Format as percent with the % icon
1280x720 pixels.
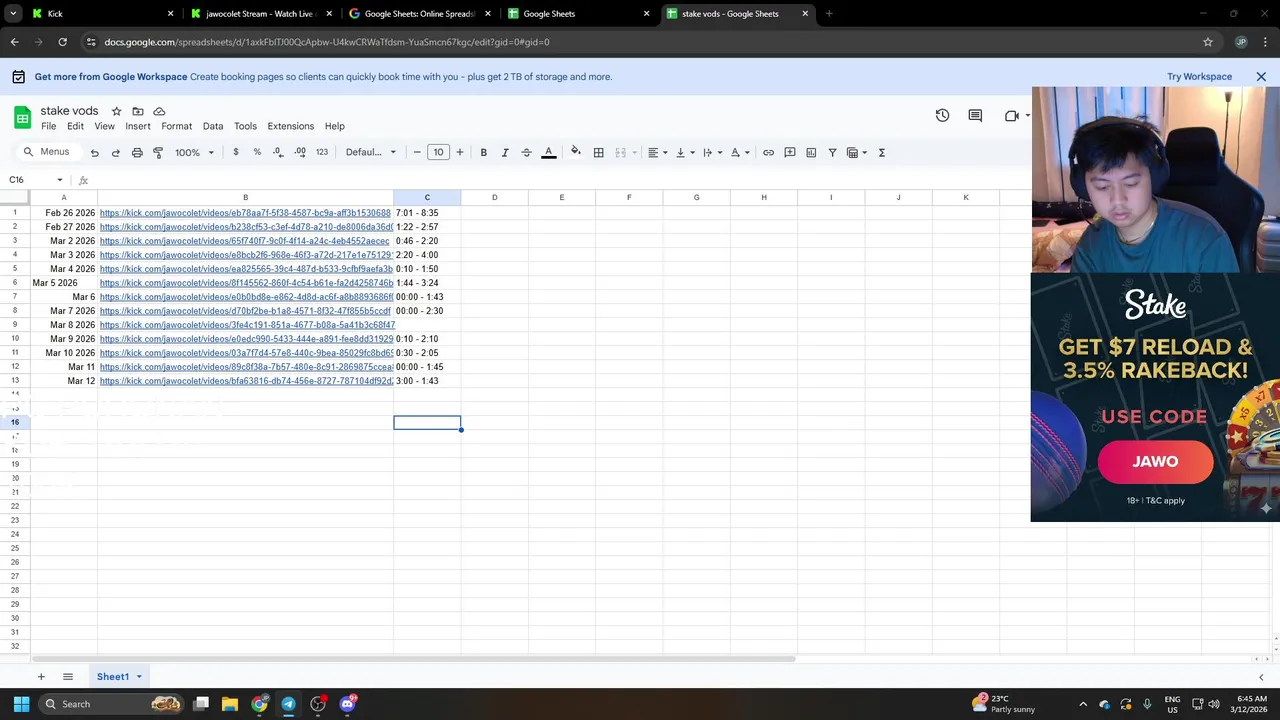coord(257,152)
